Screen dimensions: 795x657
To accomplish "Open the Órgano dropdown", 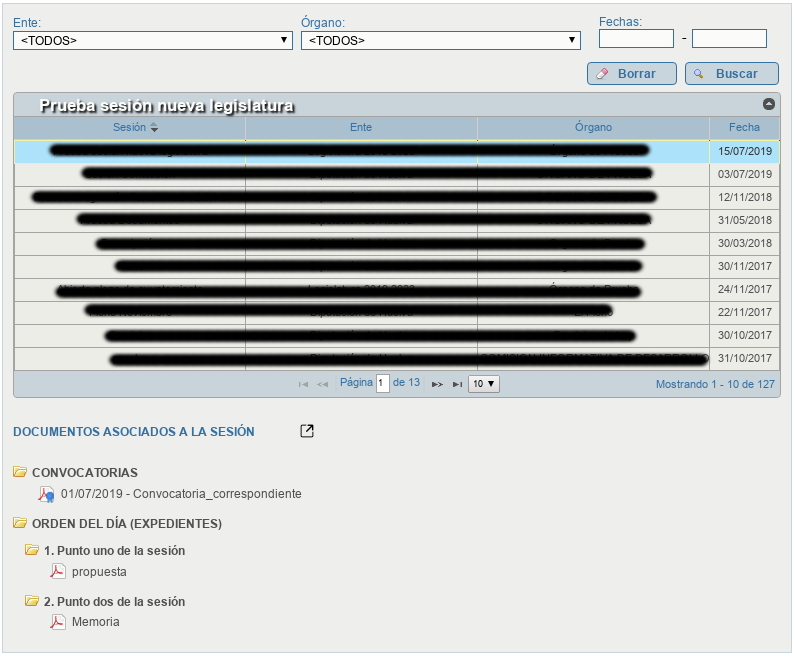I will click(441, 41).
